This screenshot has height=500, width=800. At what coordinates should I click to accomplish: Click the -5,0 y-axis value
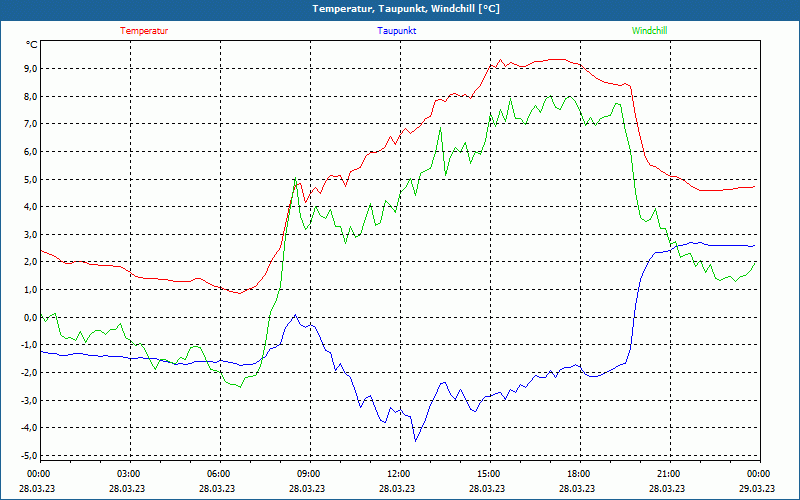tap(29, 455)
